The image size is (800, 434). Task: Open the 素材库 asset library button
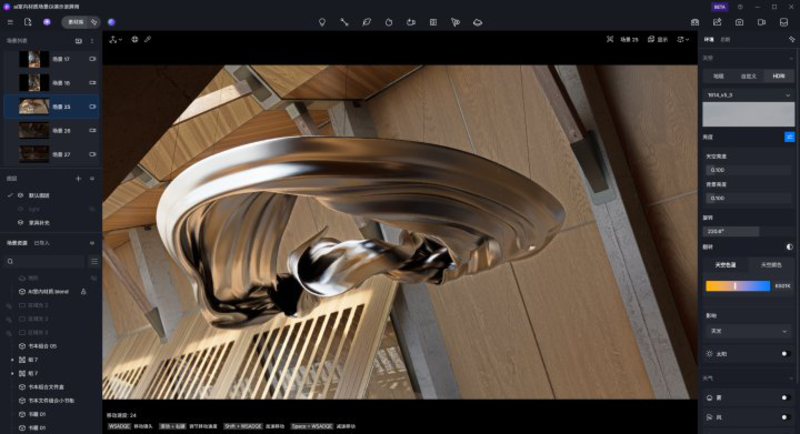tap(76, 22)
